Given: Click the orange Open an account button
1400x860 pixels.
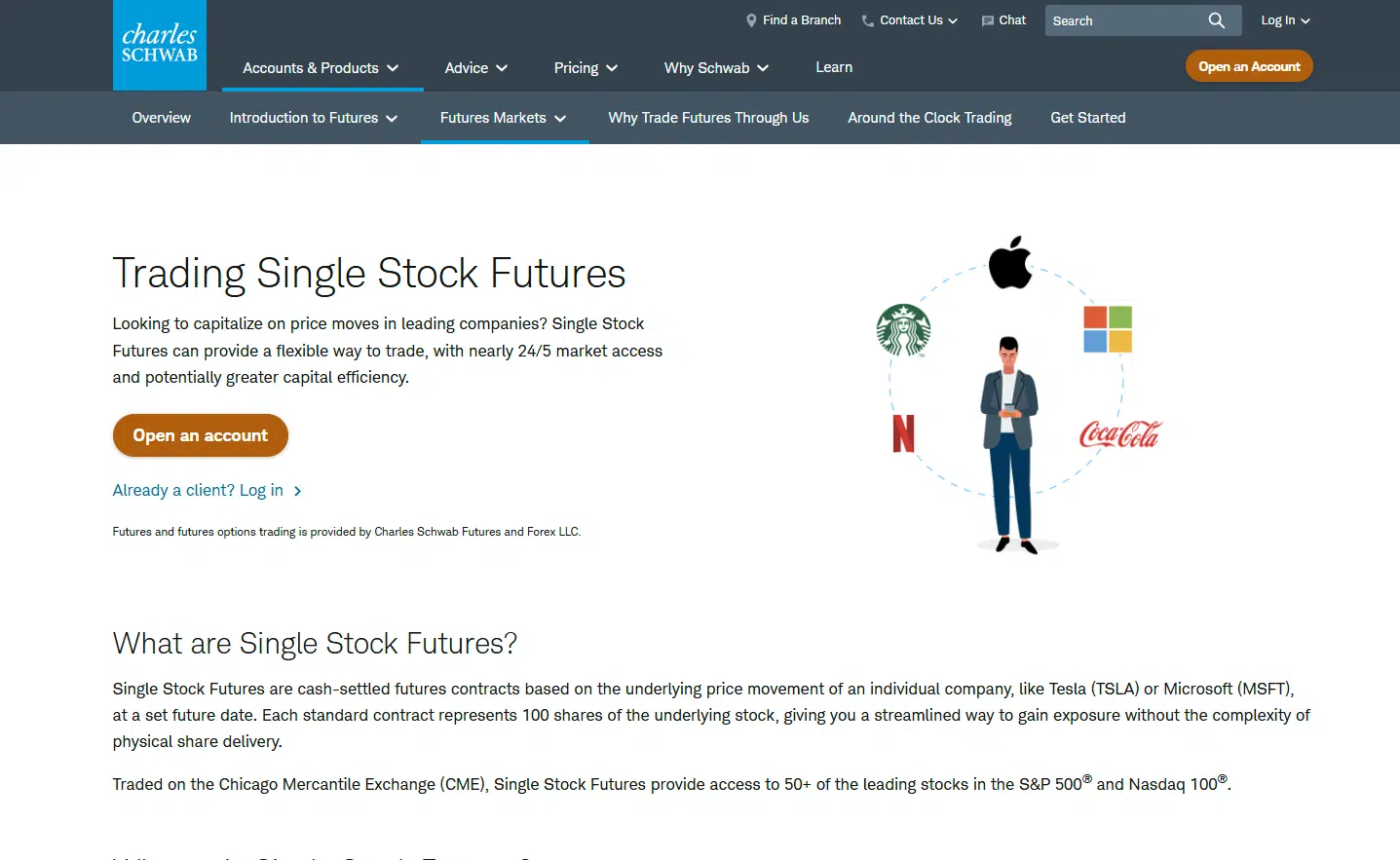Looking at the screenshot, I should (201, 435).
